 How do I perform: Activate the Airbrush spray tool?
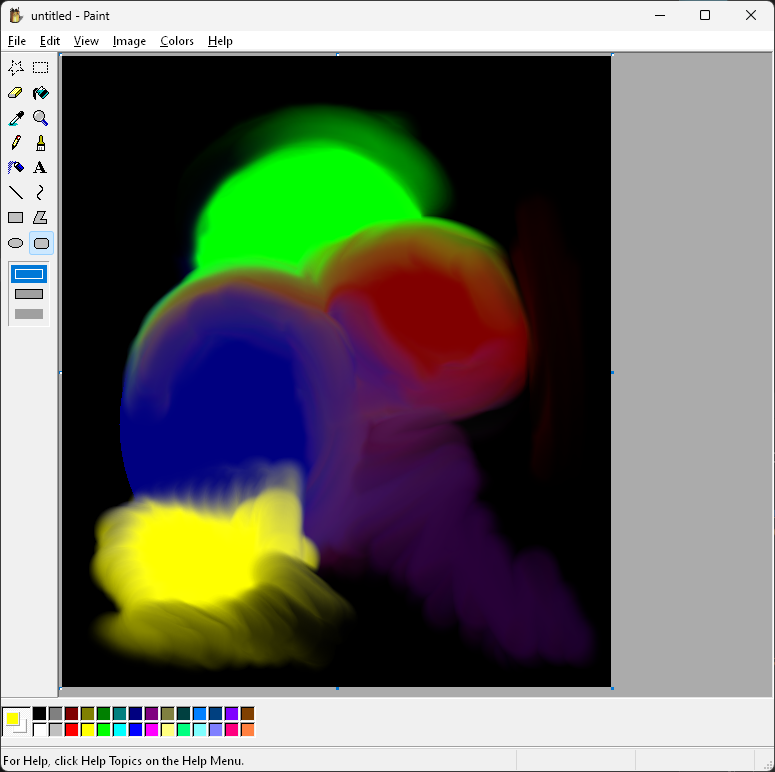click(x=16, y=168)
